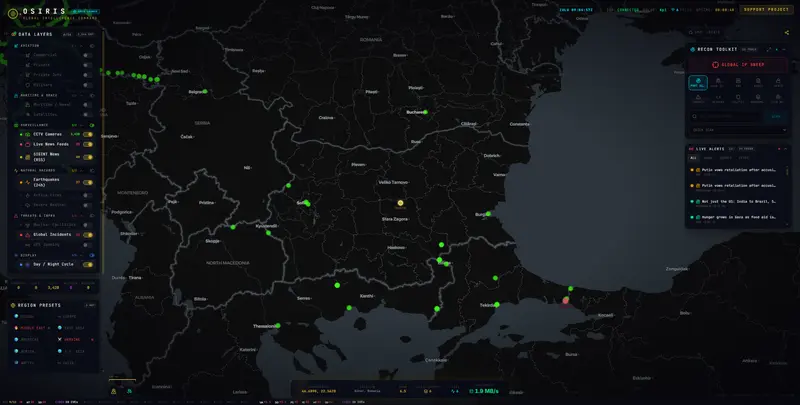
Task: Click the share icon at top right
Action: (787, 33)
